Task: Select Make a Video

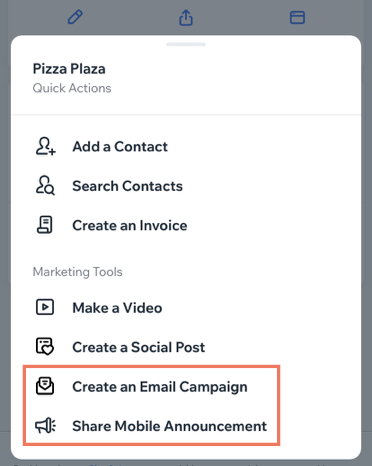Action: point(117,308)
